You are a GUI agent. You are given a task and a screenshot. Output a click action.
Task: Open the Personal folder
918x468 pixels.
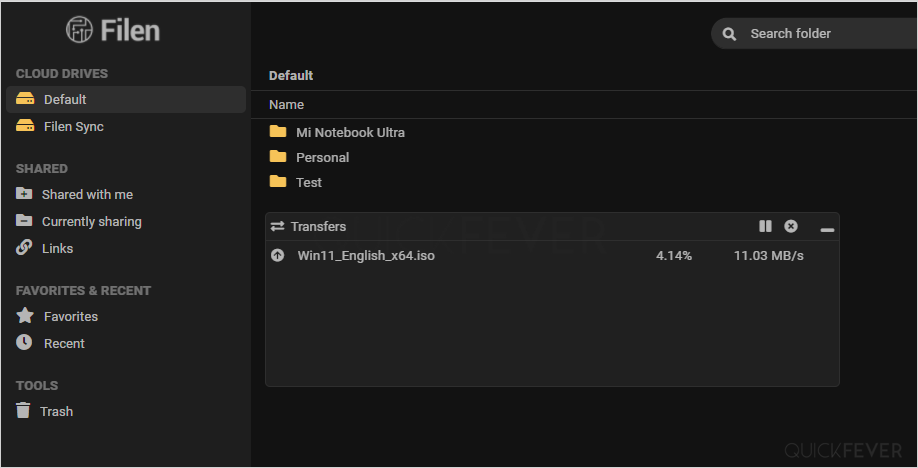coord(323,158)
